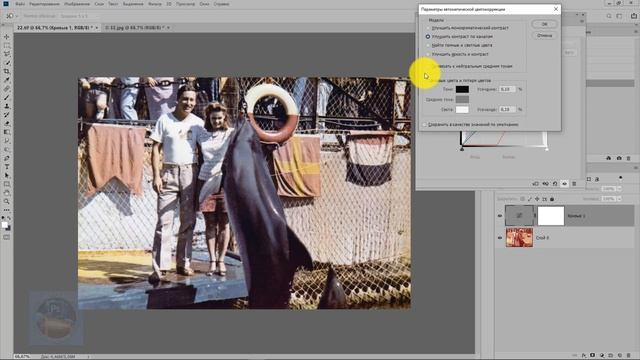The height and width of the screenshot is (360, 640).
Task: Add a layer mask from Layers footer
Action: pyautogui.click(x=593, y=356)
